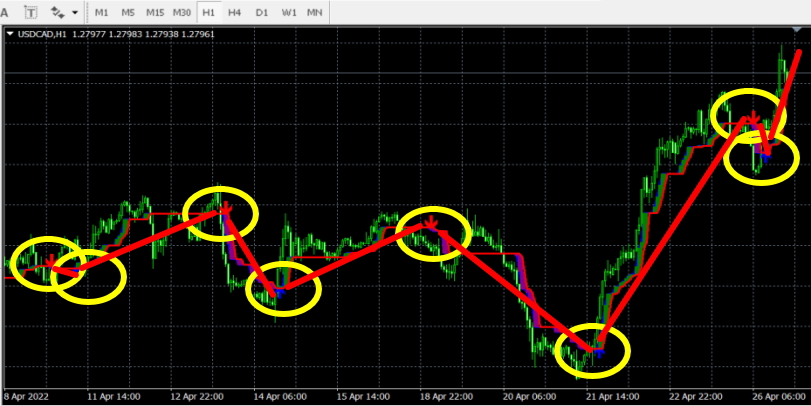Switch to M15 timeframe
Viewport: 811px width, 406px height.
pos(155,12)
